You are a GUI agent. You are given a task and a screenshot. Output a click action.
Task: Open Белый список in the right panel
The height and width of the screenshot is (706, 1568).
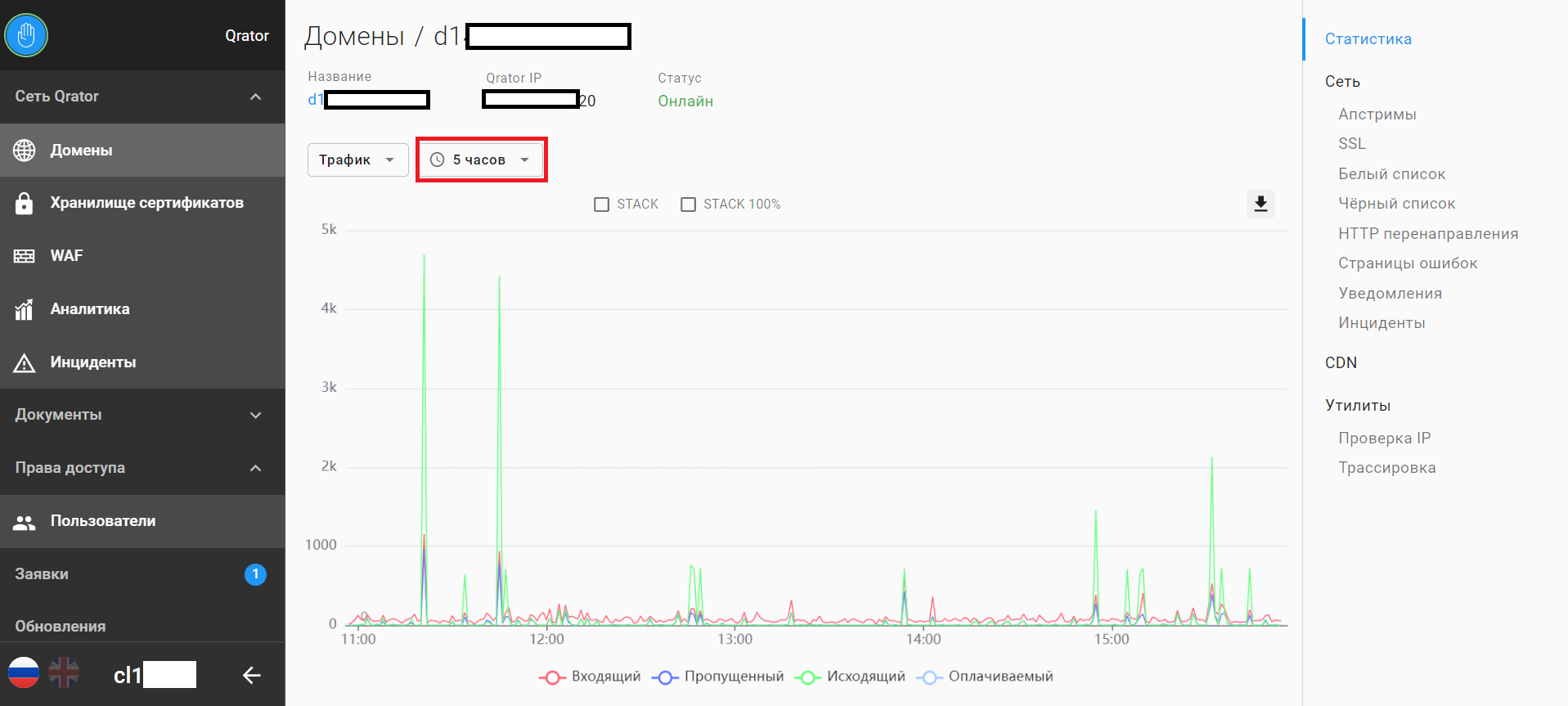1391,174
